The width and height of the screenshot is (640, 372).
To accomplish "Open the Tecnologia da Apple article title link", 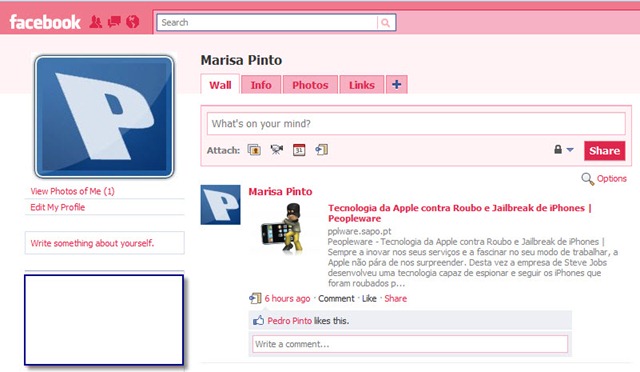I will pyautogui.click(x=460, y=213).
